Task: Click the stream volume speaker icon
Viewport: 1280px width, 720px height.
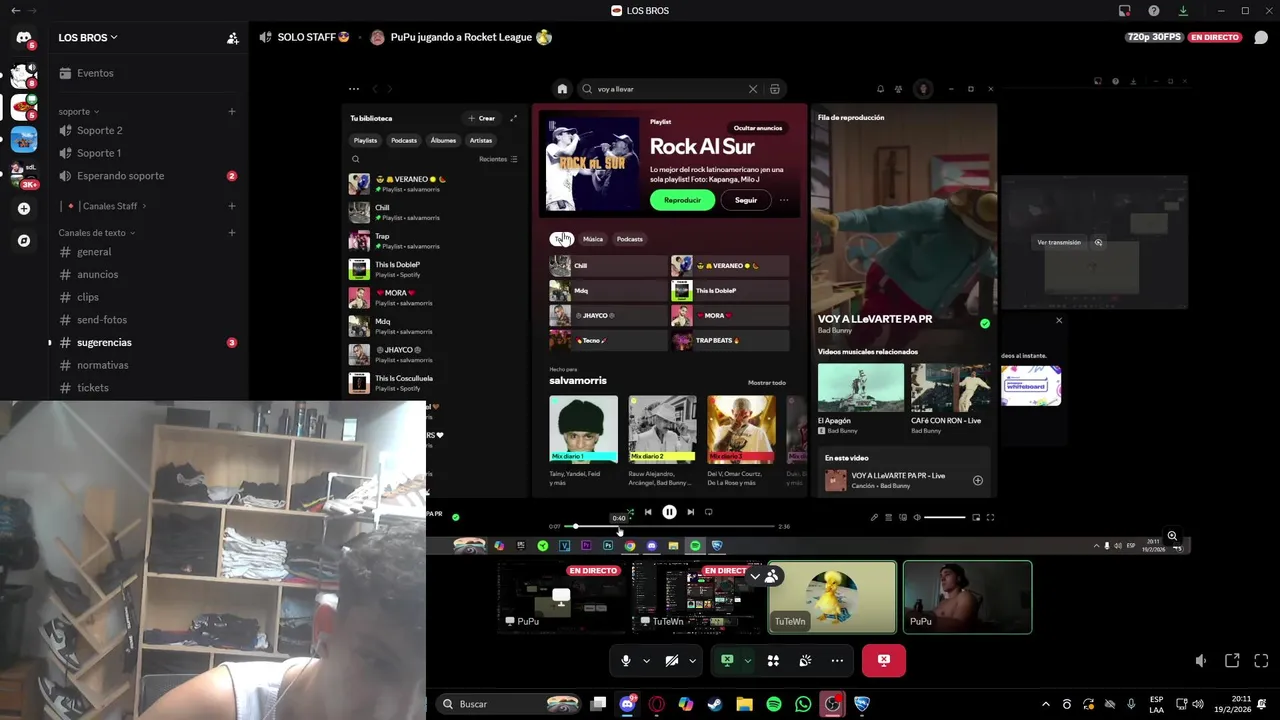Action: (x=1201, y=661)
